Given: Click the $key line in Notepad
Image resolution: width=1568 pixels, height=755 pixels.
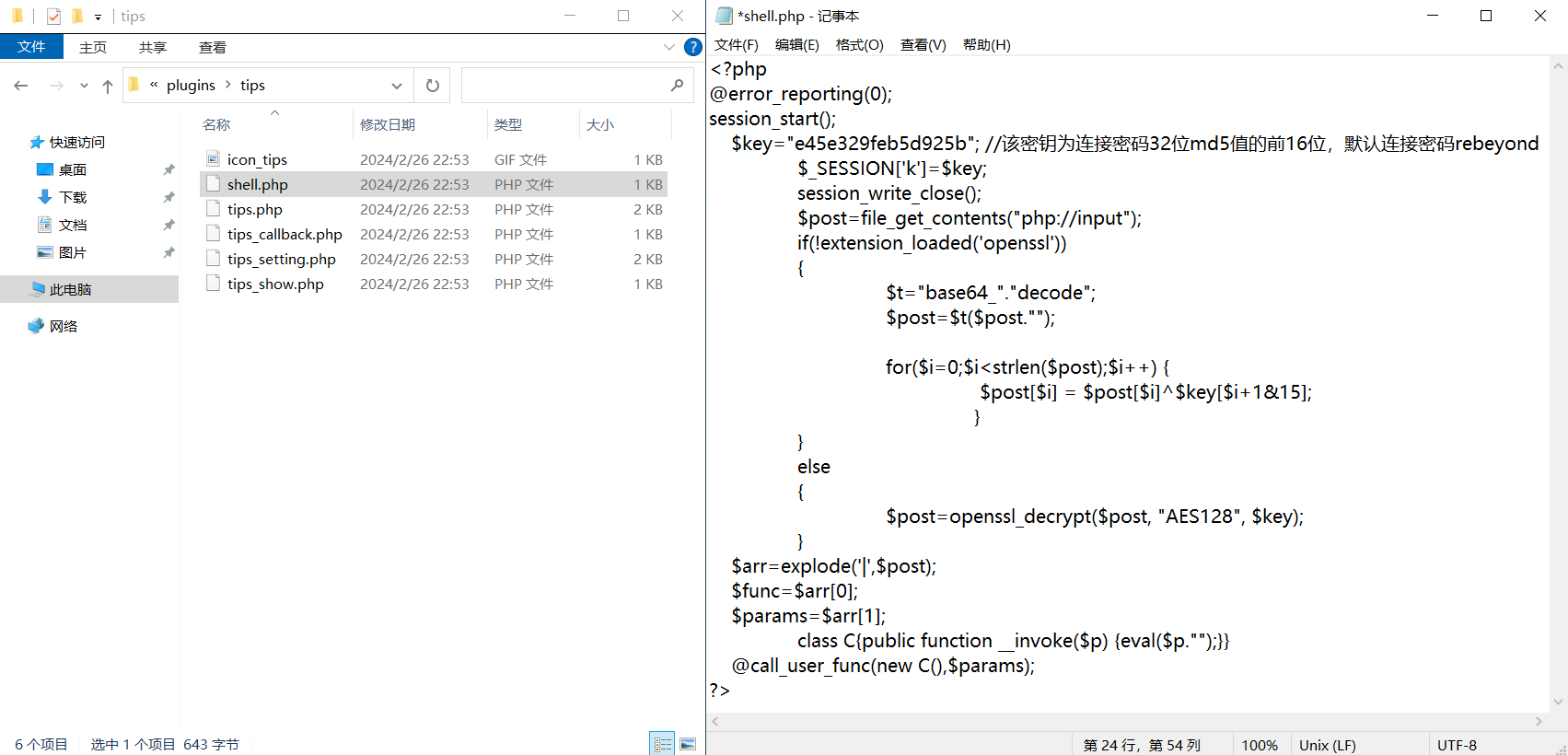Looking at the screenshot, I should pyautogui.click(x=1135, y=144).
